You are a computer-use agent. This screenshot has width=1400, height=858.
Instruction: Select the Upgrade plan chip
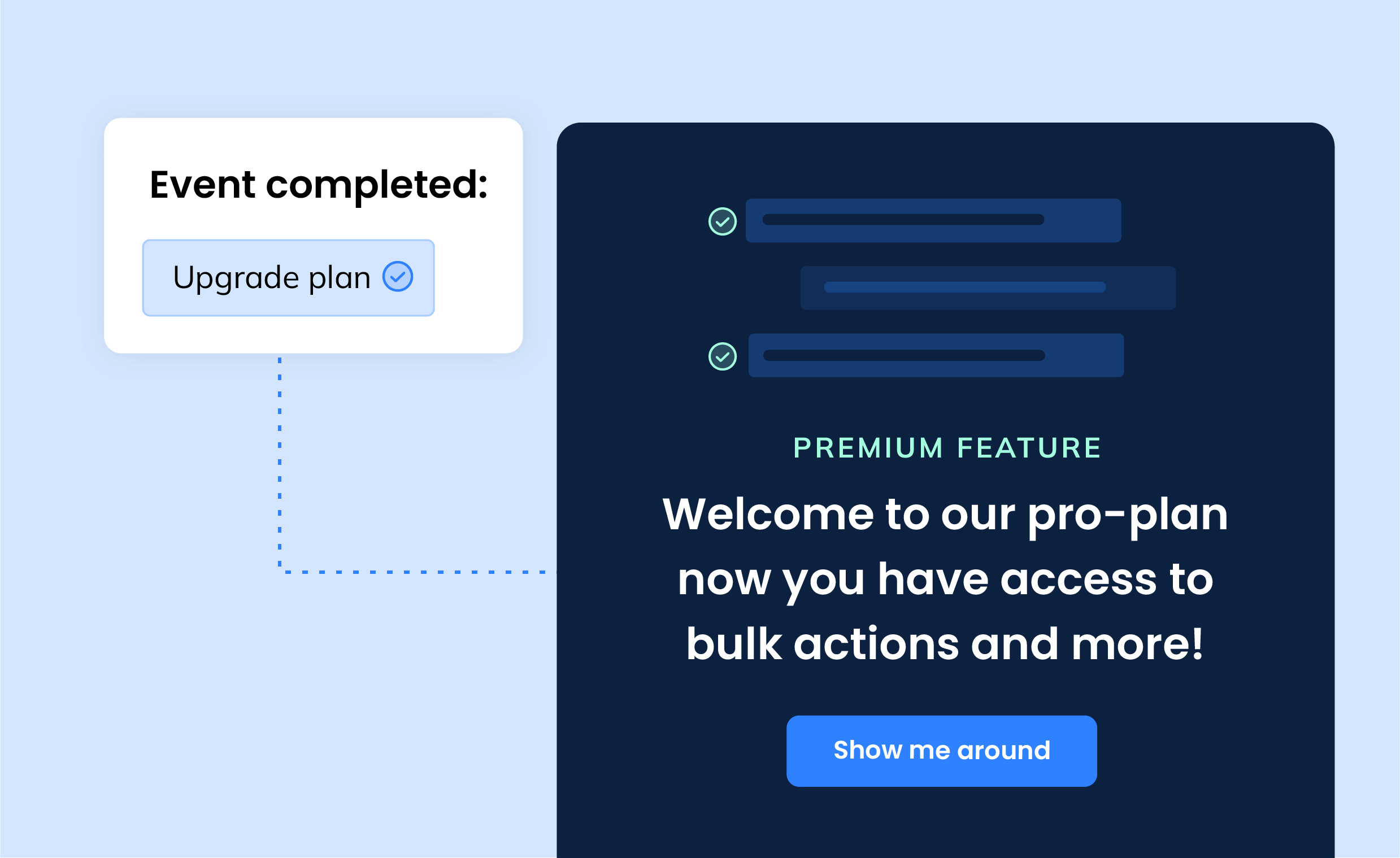(x=288, y=278)
